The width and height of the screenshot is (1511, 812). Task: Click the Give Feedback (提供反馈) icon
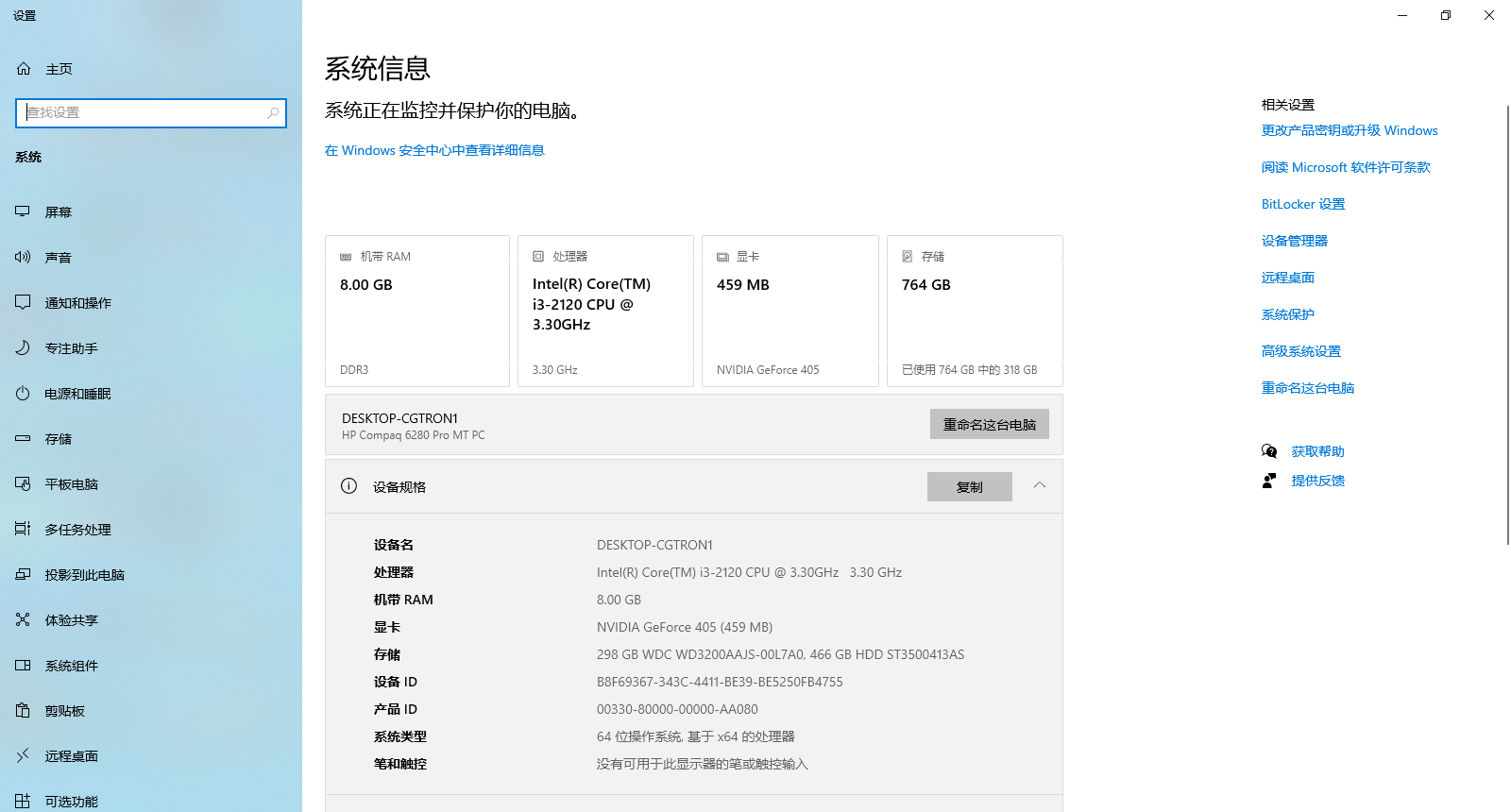1269,481
